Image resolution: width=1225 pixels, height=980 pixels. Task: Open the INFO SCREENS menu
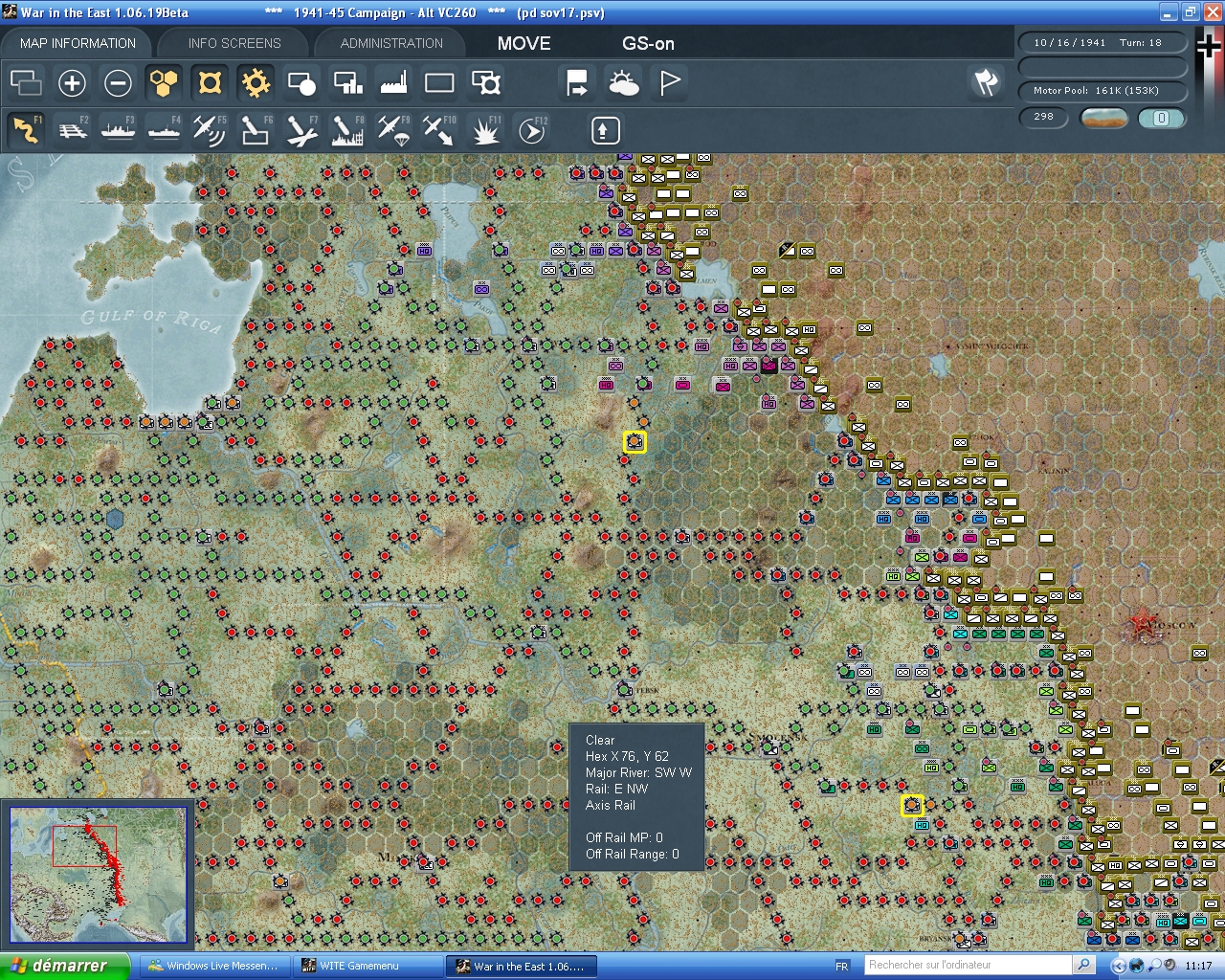[233, 42]
